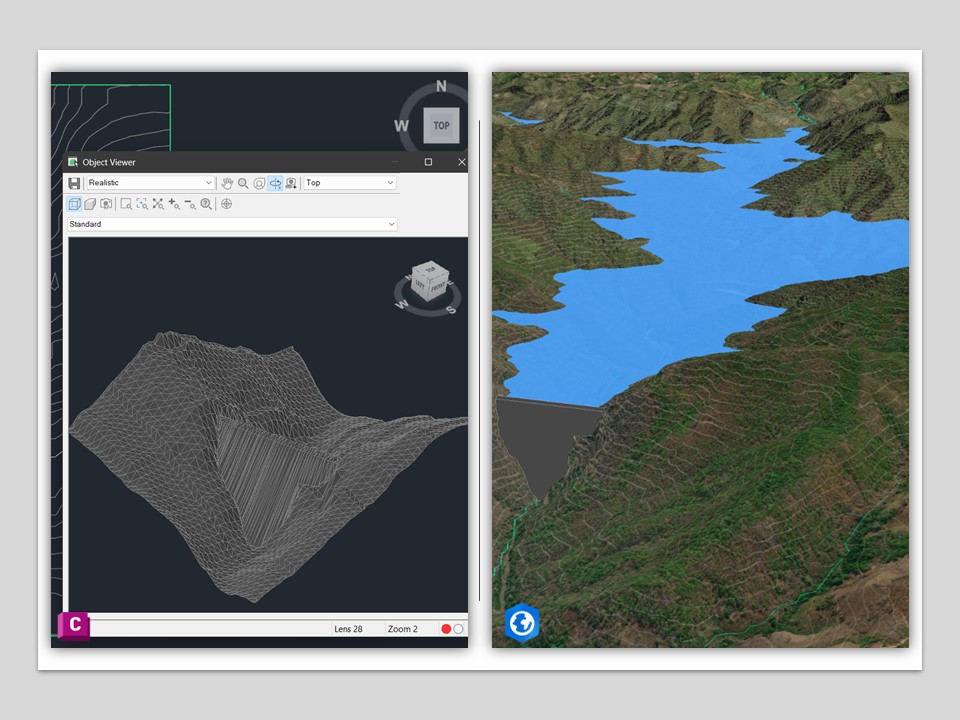Screen dimensions: 960x720
Task: Click the blue globe navigation icon
Action: coord(521,622)
